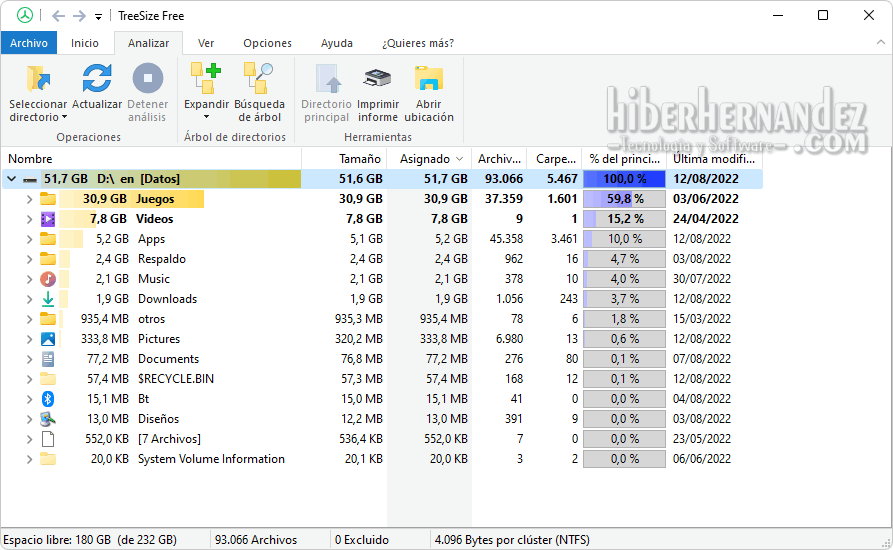Viewport: 893px width, 550px height.
Task: Click Directorio principal icon
Action: point(327,79)
